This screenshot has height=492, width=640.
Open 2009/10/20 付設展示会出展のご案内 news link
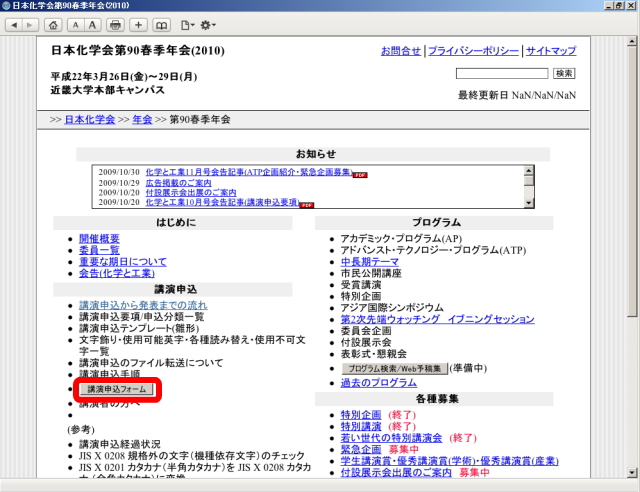pos(191,192)
